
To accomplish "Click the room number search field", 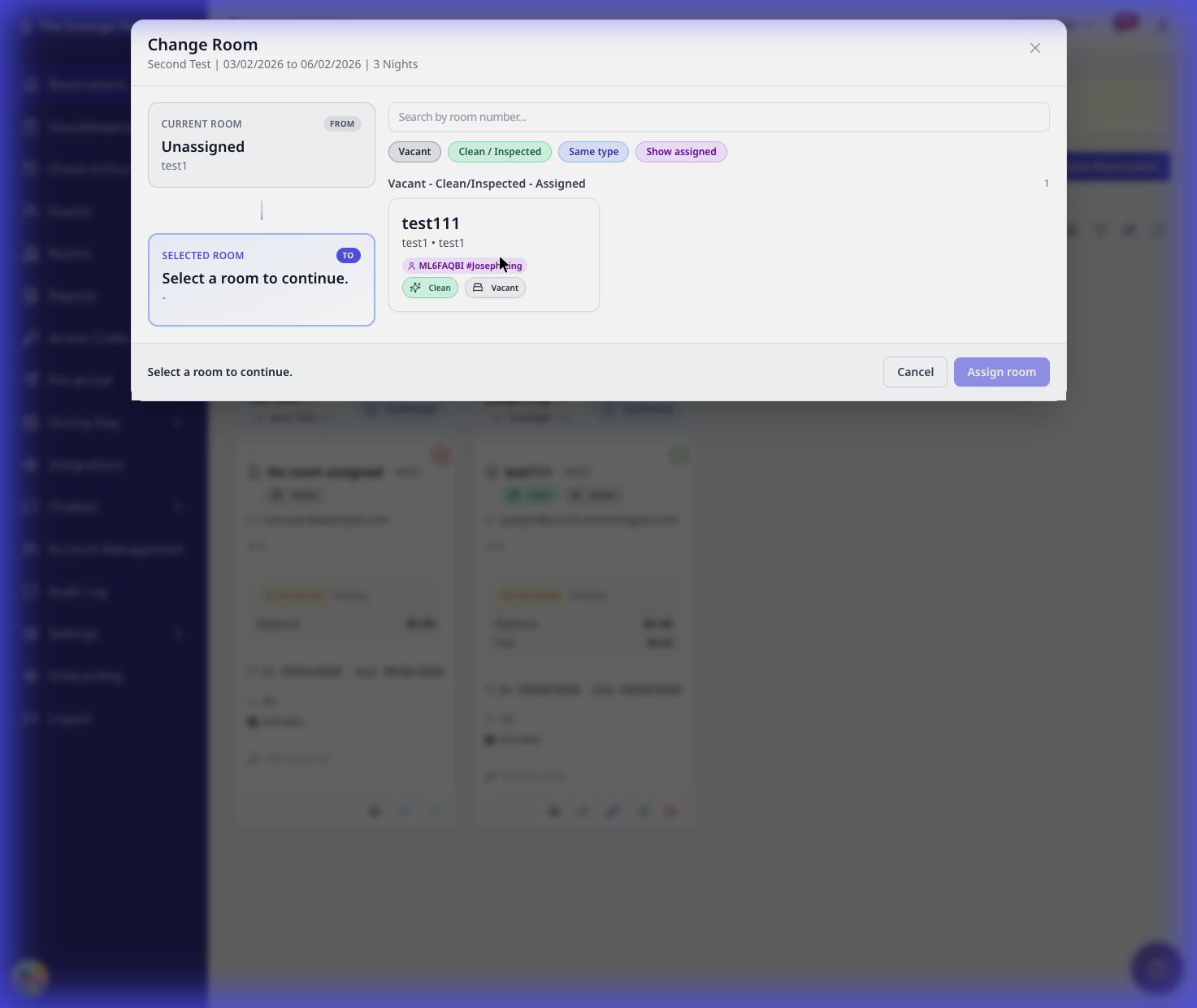I will [x=718, y=116].
